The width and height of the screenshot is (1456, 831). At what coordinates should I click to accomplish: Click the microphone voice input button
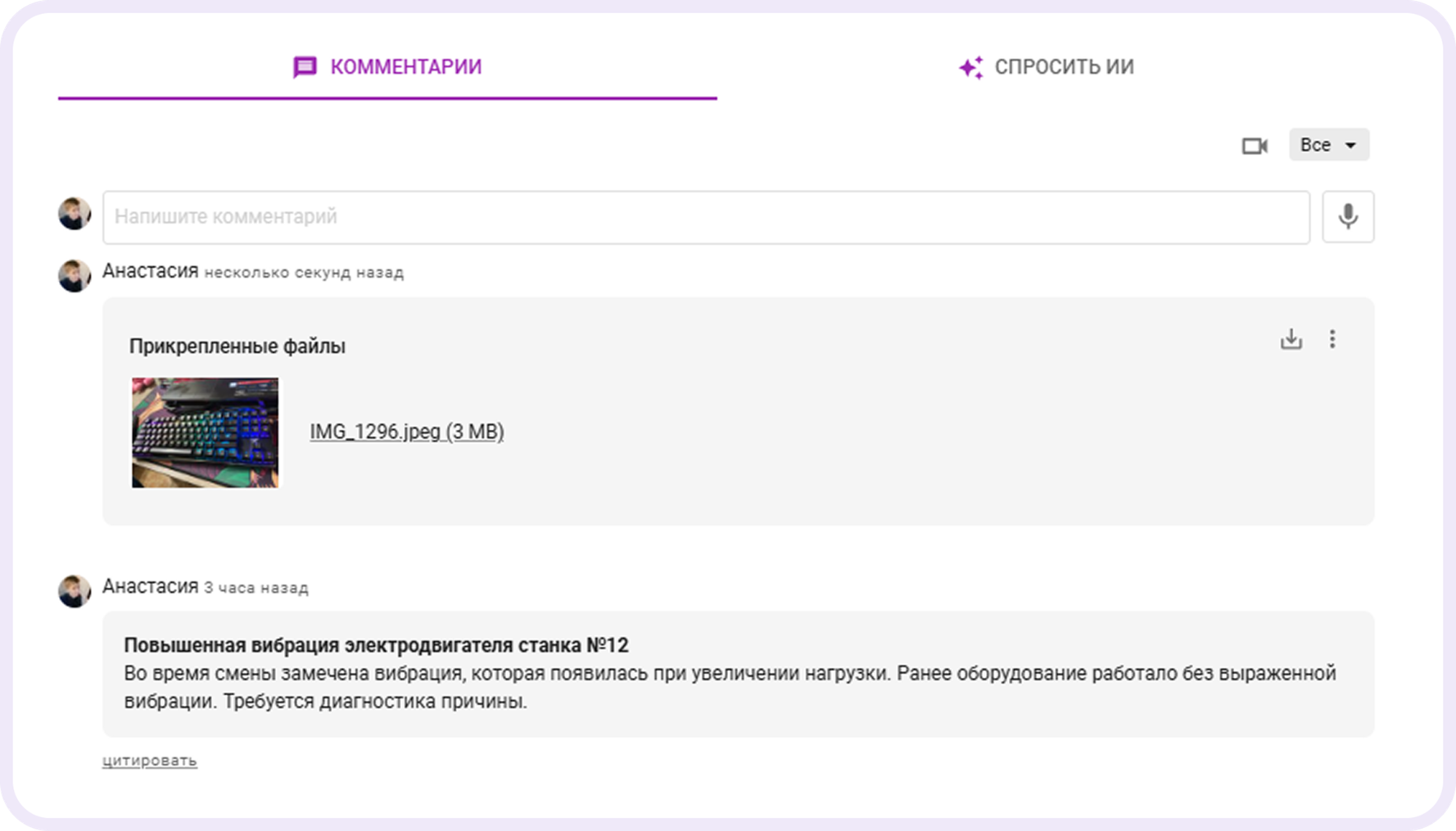1348,217
